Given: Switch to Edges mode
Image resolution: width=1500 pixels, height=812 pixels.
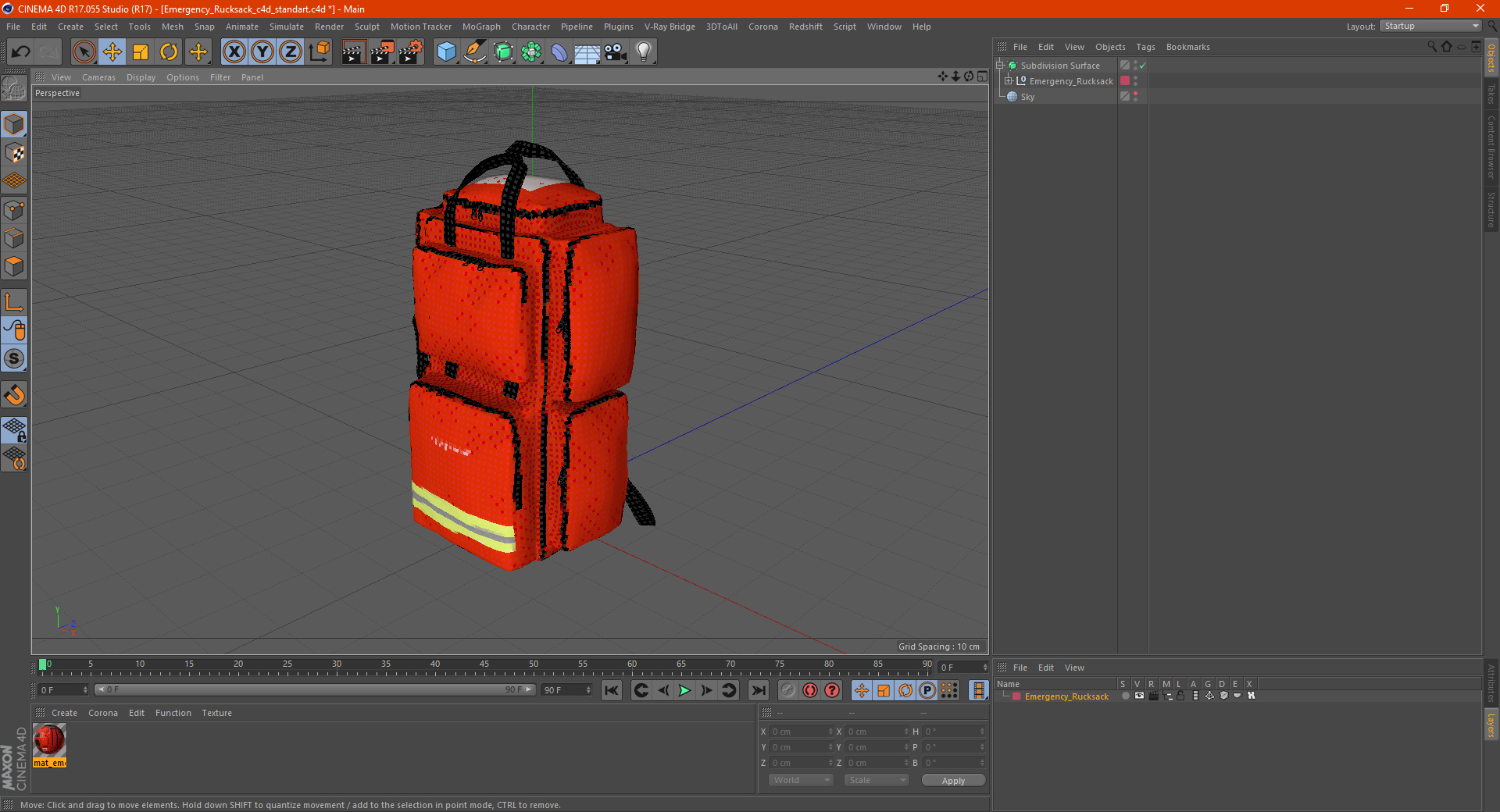Looking at the screenshot, I should coord(14,238).
